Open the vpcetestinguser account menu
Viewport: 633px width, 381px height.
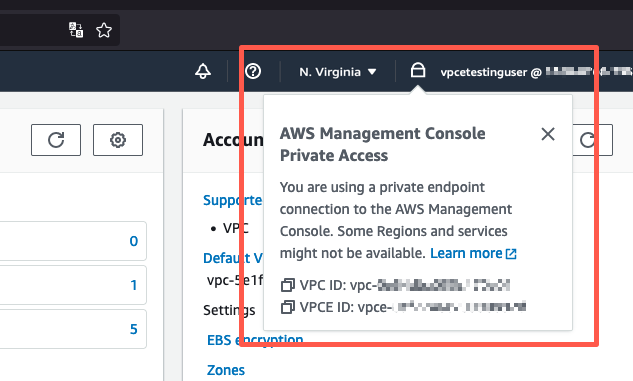click(536, 72)
